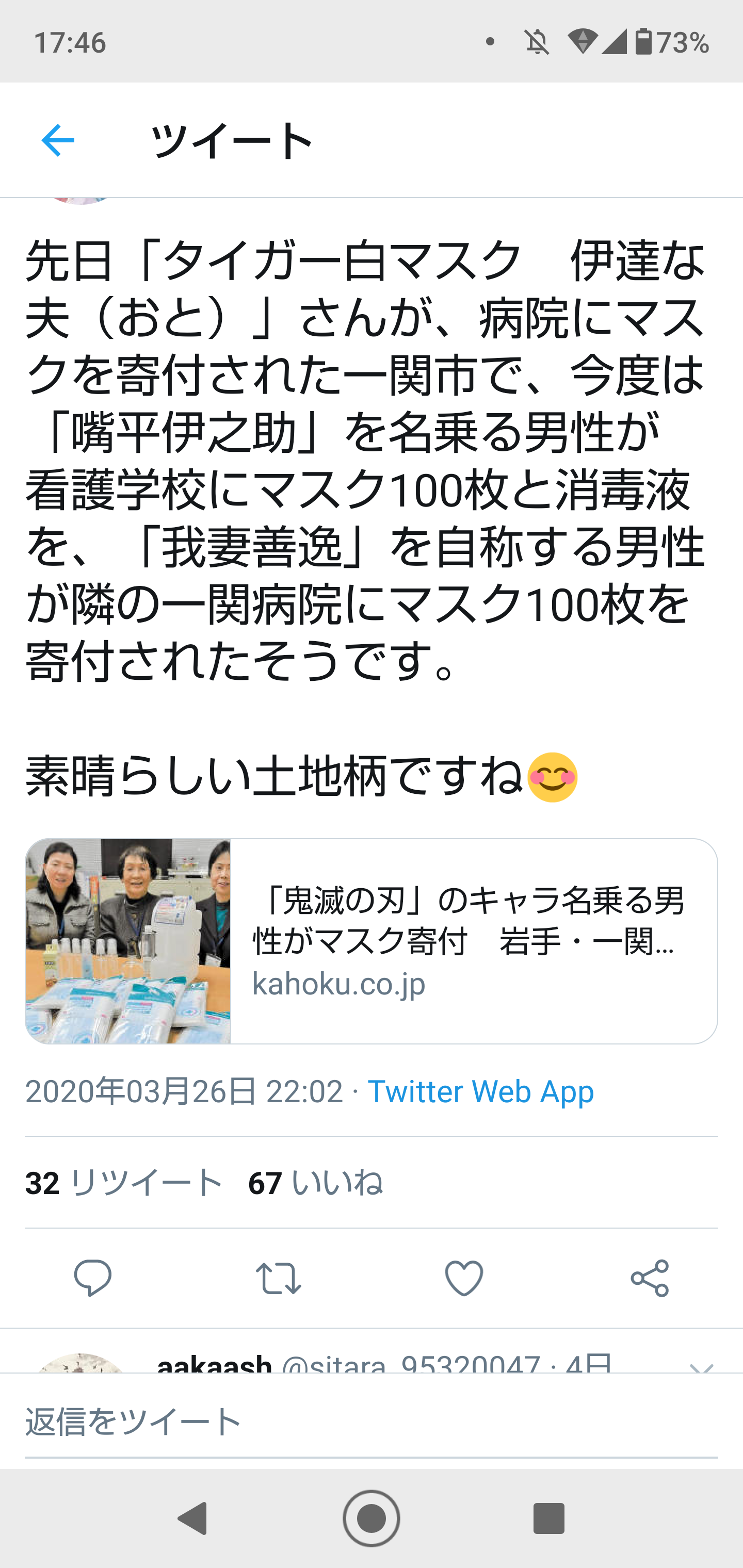Tap the Android recents square button
Screen dimensions: 743x1568
(x=548, y=1518)
